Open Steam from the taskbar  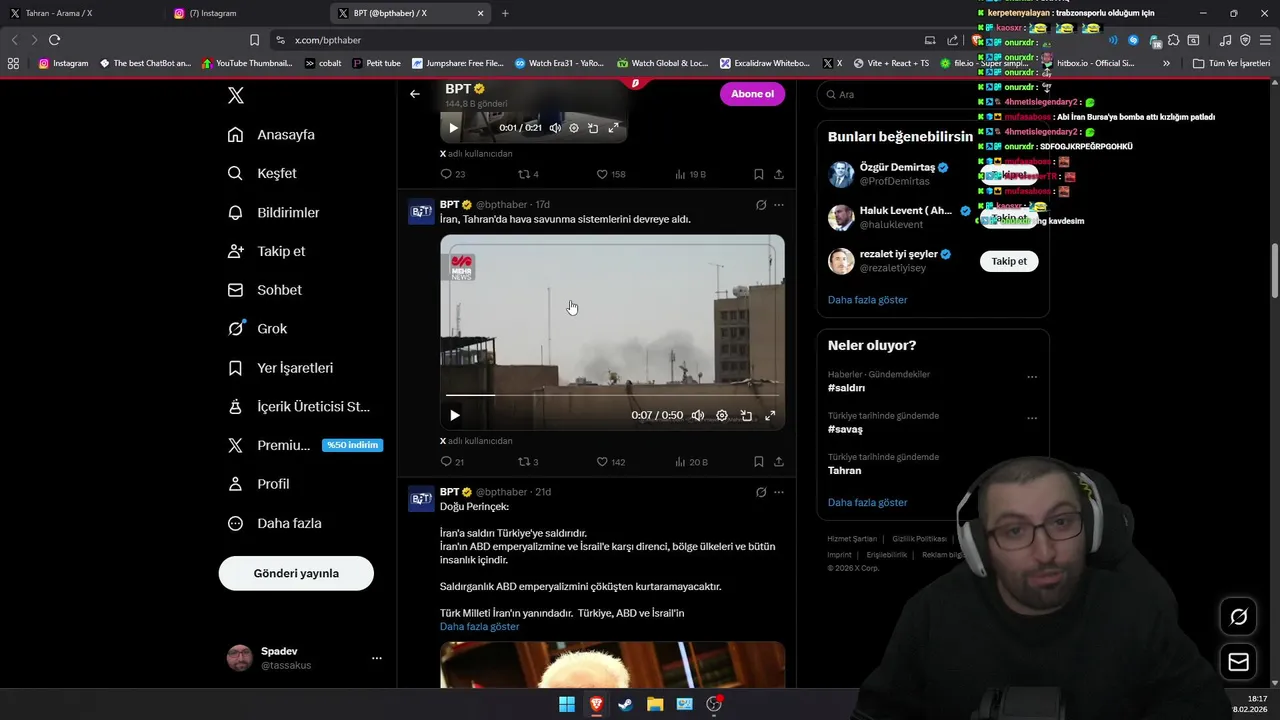point(625,704)
